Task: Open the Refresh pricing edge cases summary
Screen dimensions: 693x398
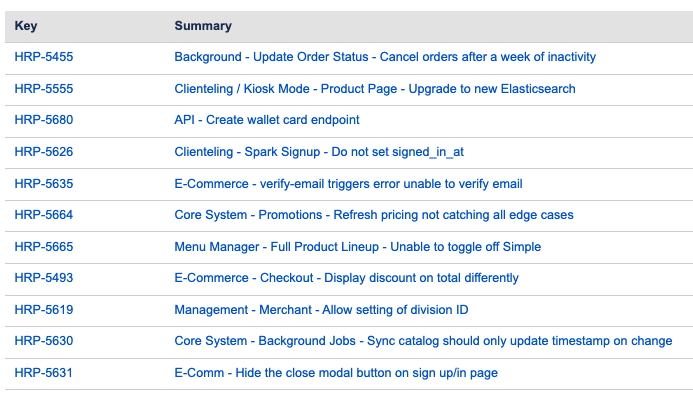Action: (x=374, y=215)
